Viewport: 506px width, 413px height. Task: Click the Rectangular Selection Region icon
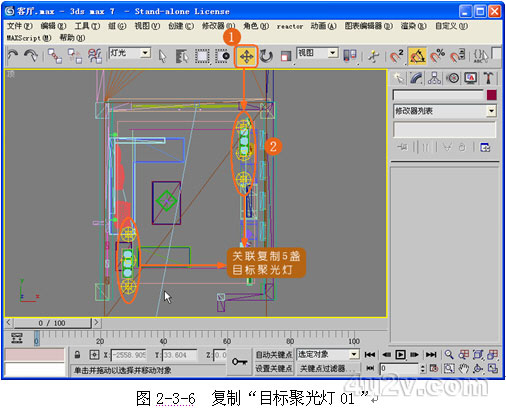point(202,56)
